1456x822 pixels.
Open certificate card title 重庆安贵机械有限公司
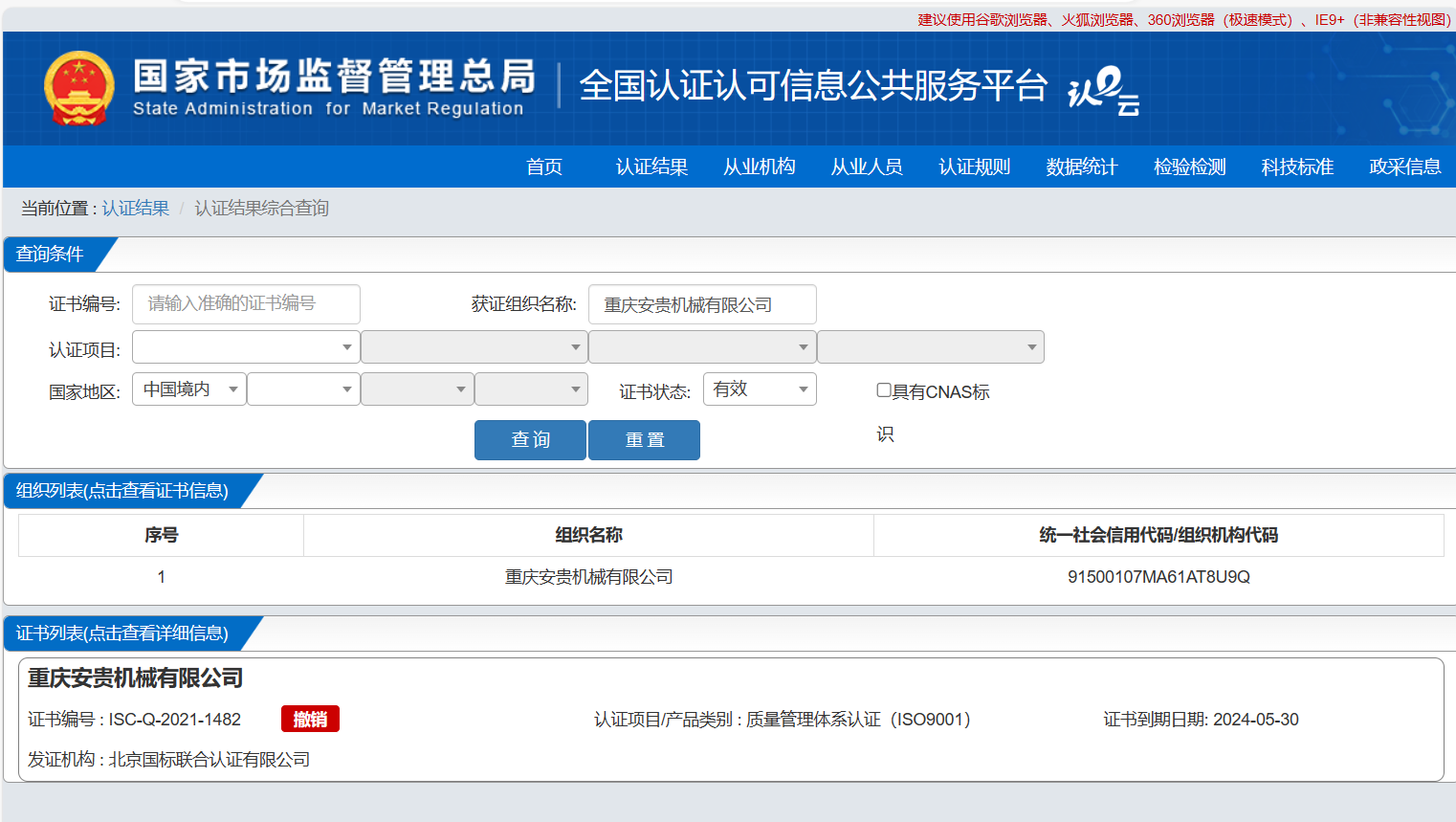point(135,678)
